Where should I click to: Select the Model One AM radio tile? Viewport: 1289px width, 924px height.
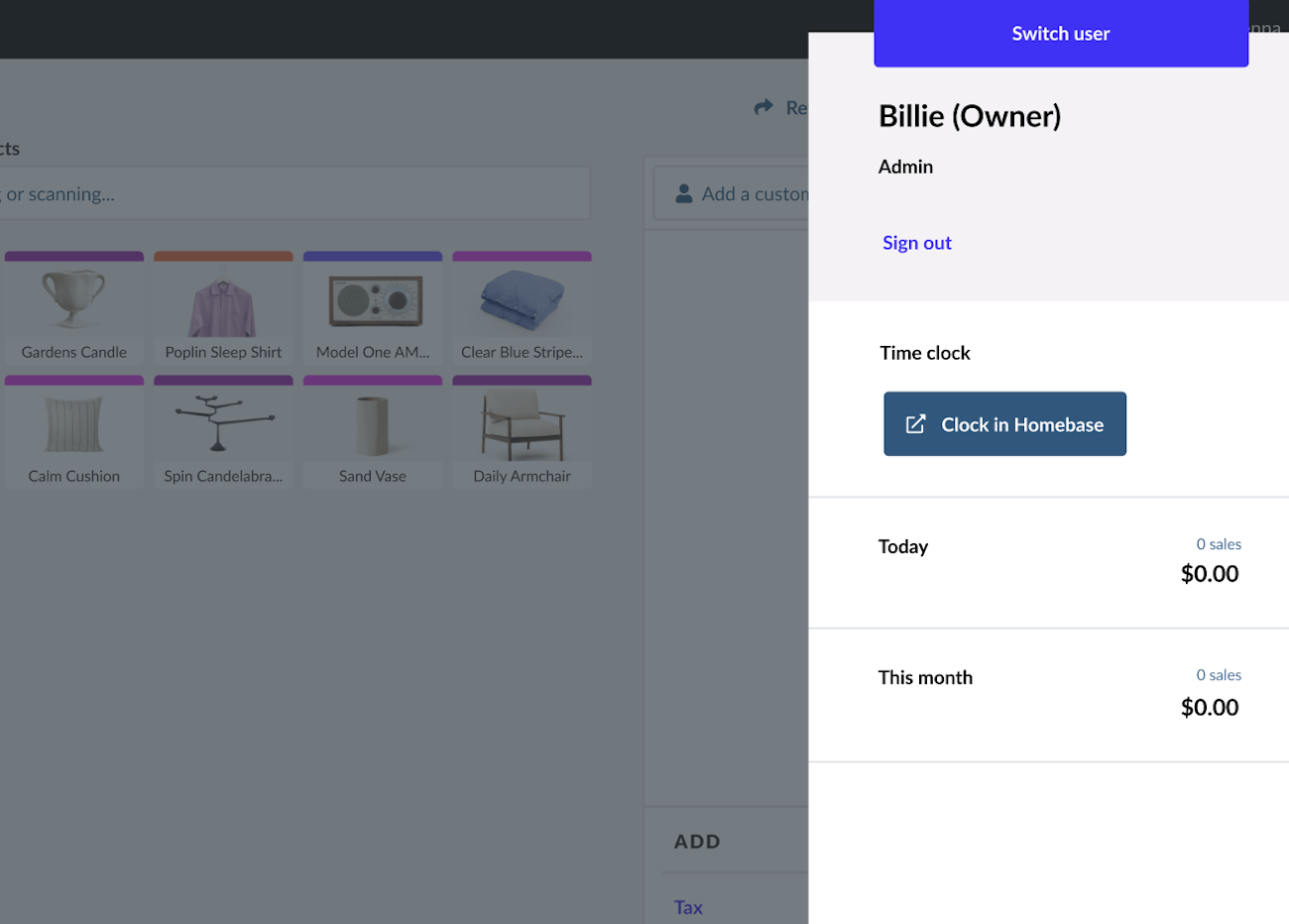tap(373, 308)
